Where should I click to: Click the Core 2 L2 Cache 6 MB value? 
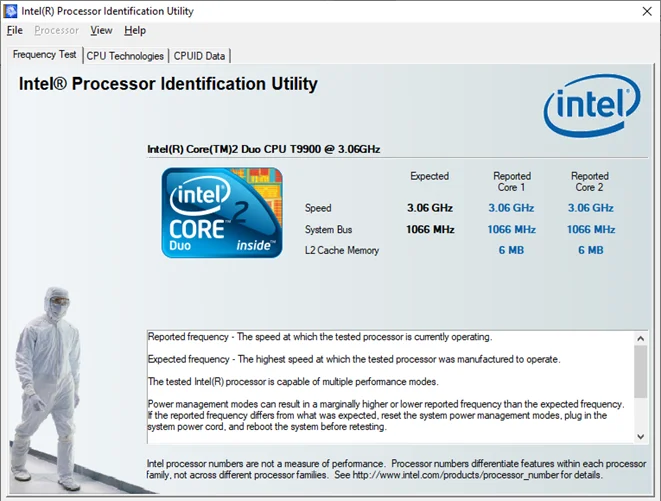(x=591, y=250)
